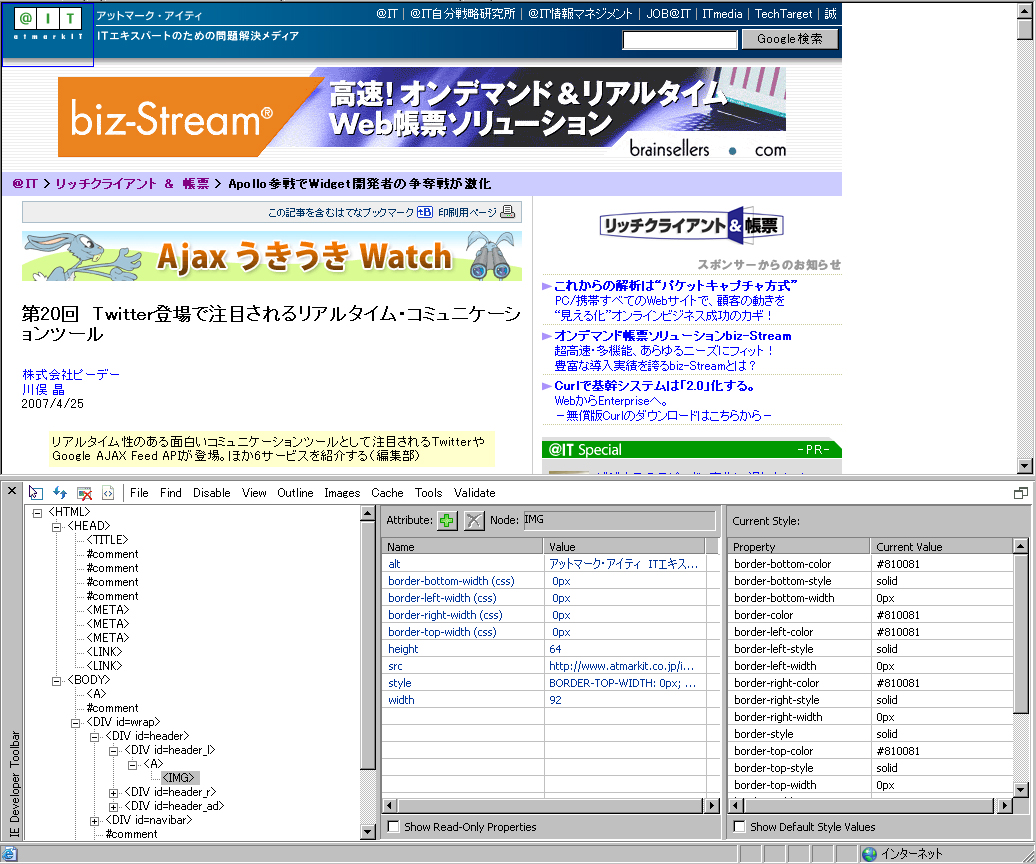Image resolution: width=1036 pixels, height=864 pixels.
Task: Close the IE Developer Toolbar panel
Action: [x=11, y=491]
